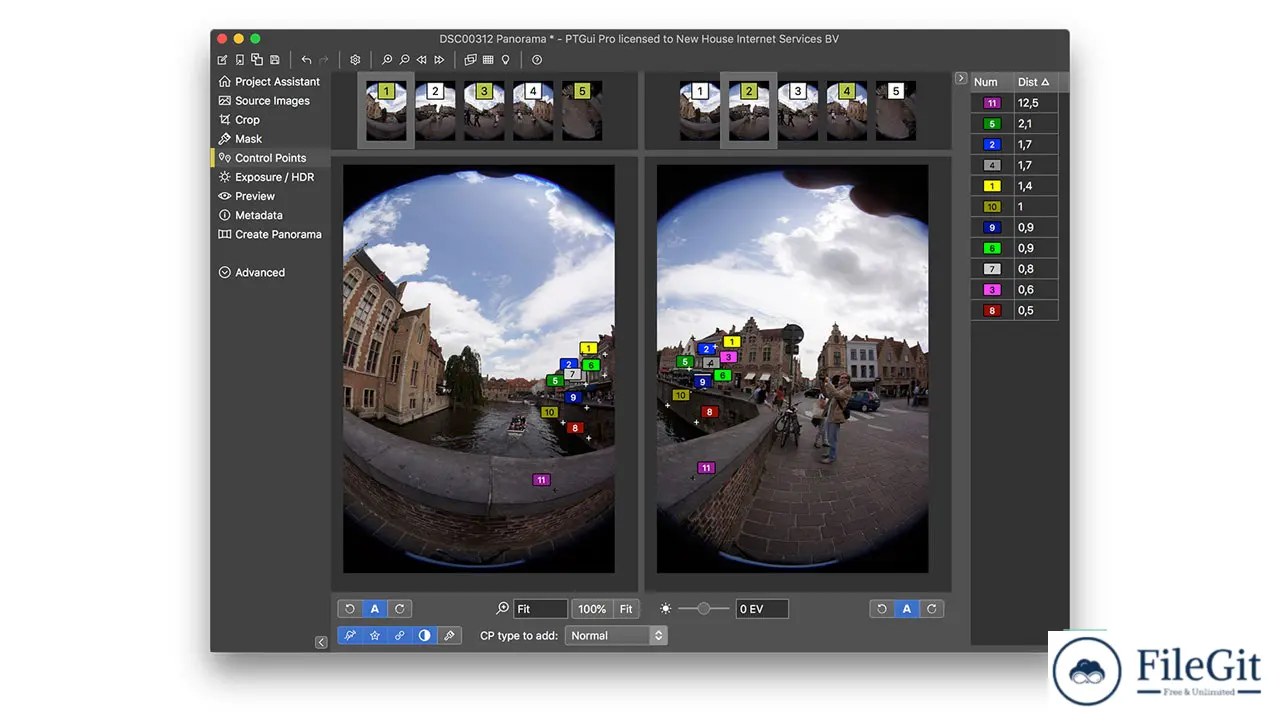Rotate left pane image clockwise
Image resolution: width=1280 pixels, height=720 pixels.
point(399,608)
